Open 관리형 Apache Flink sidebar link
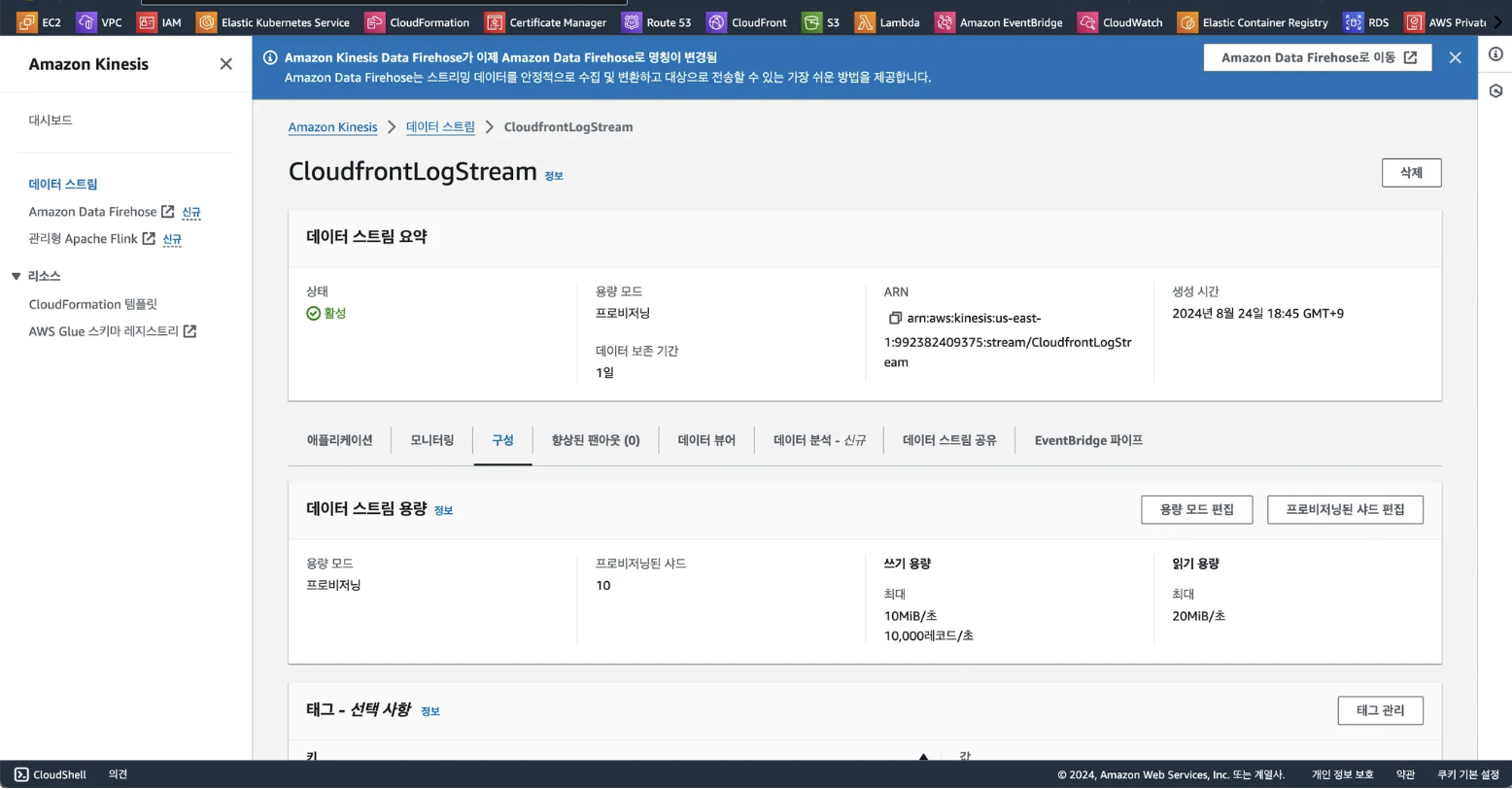The height and width of the screenshot is (789, 1512). [83, 238]
